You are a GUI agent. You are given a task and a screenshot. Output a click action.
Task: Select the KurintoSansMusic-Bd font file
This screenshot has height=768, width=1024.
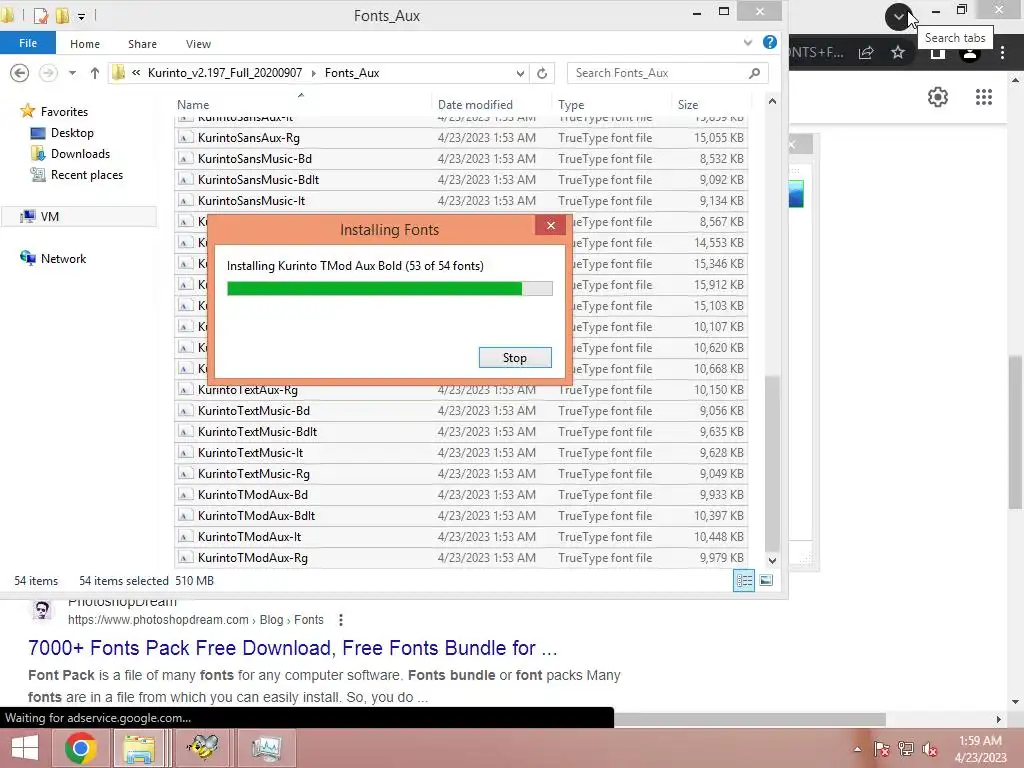coord(461,159)
